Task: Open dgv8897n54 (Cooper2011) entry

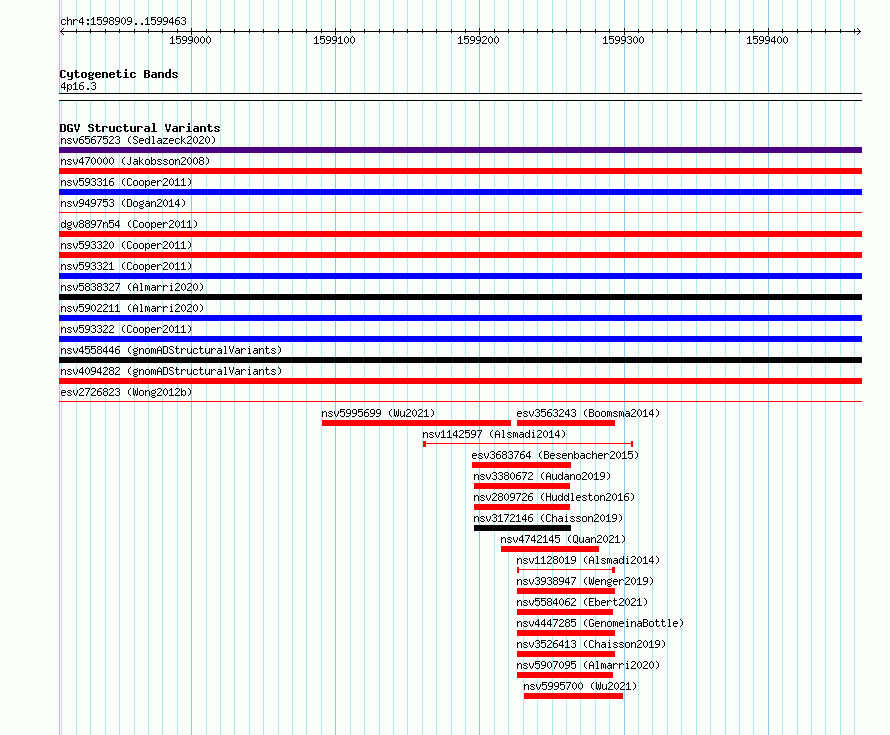Action: coord(129,224)
